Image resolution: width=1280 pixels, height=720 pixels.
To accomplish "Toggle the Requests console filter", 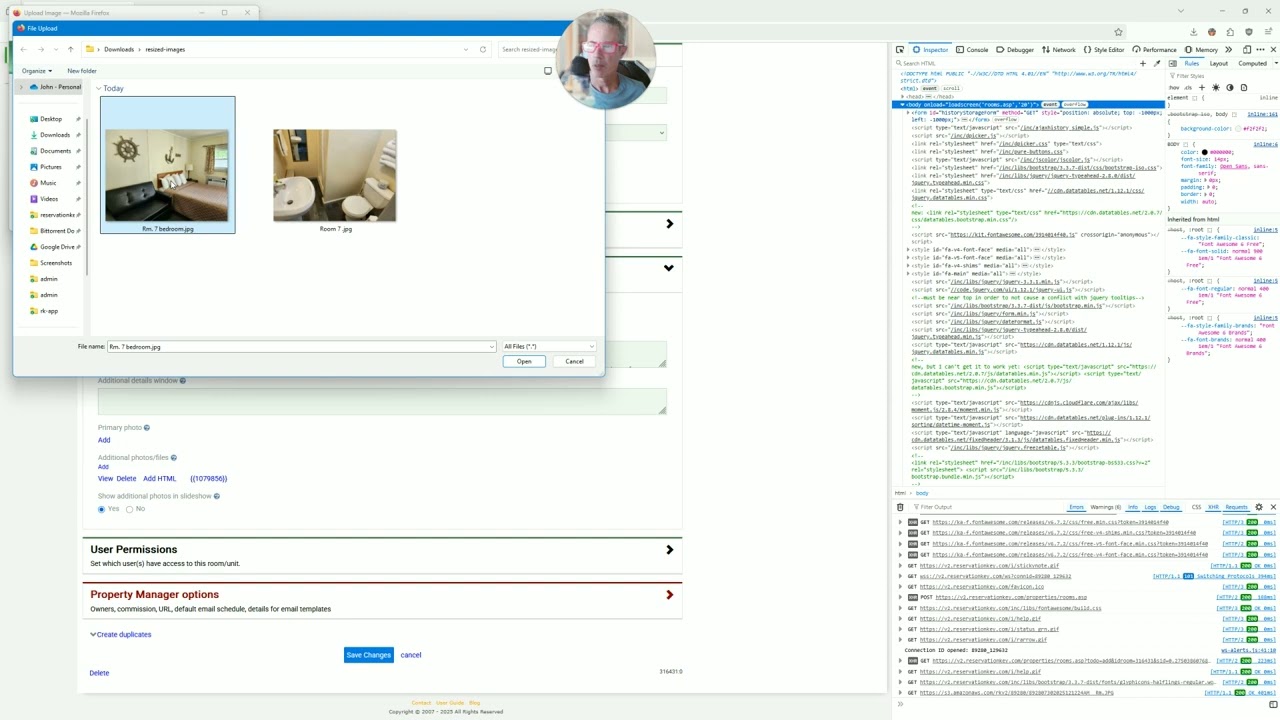I will coord(1237,507).
